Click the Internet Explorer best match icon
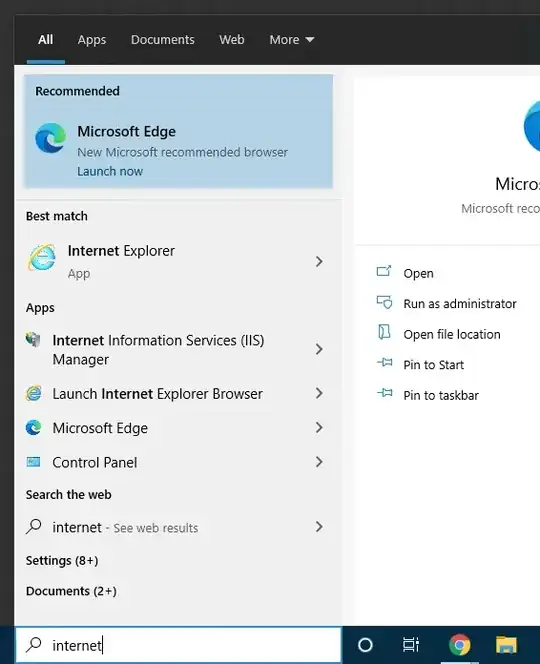This screenshot has width=540, height=664. (x=42, y=257)
